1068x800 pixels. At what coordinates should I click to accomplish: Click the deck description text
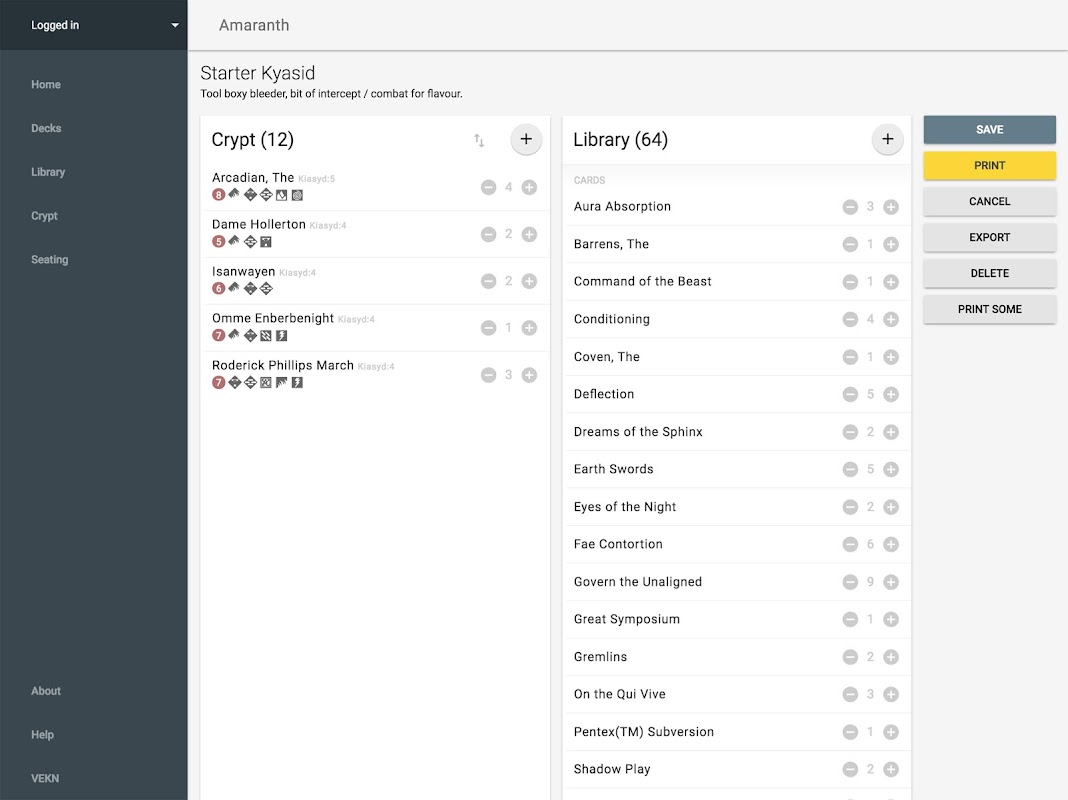coord(331,94)
